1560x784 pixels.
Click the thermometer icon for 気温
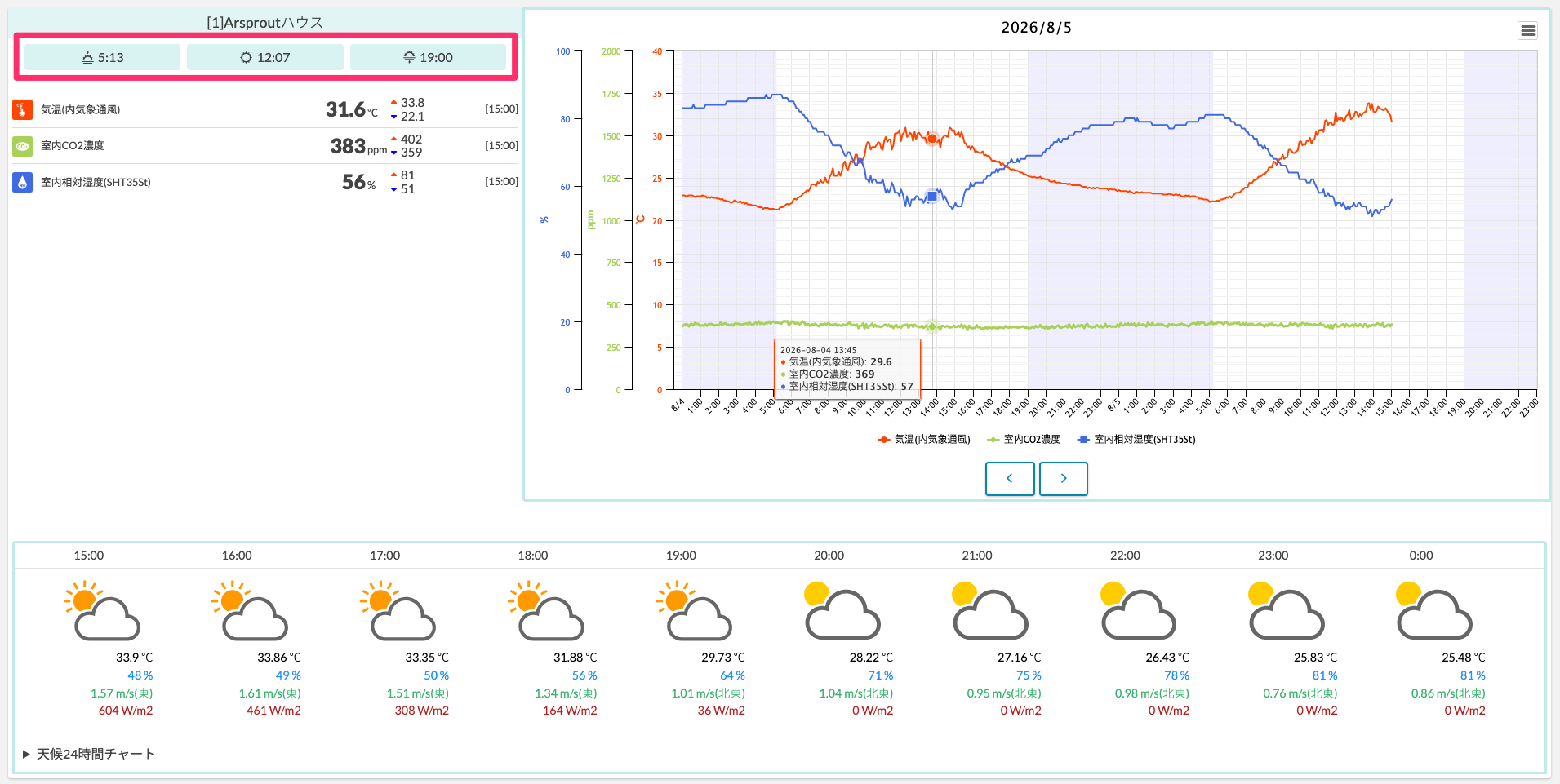pos(22,109)
